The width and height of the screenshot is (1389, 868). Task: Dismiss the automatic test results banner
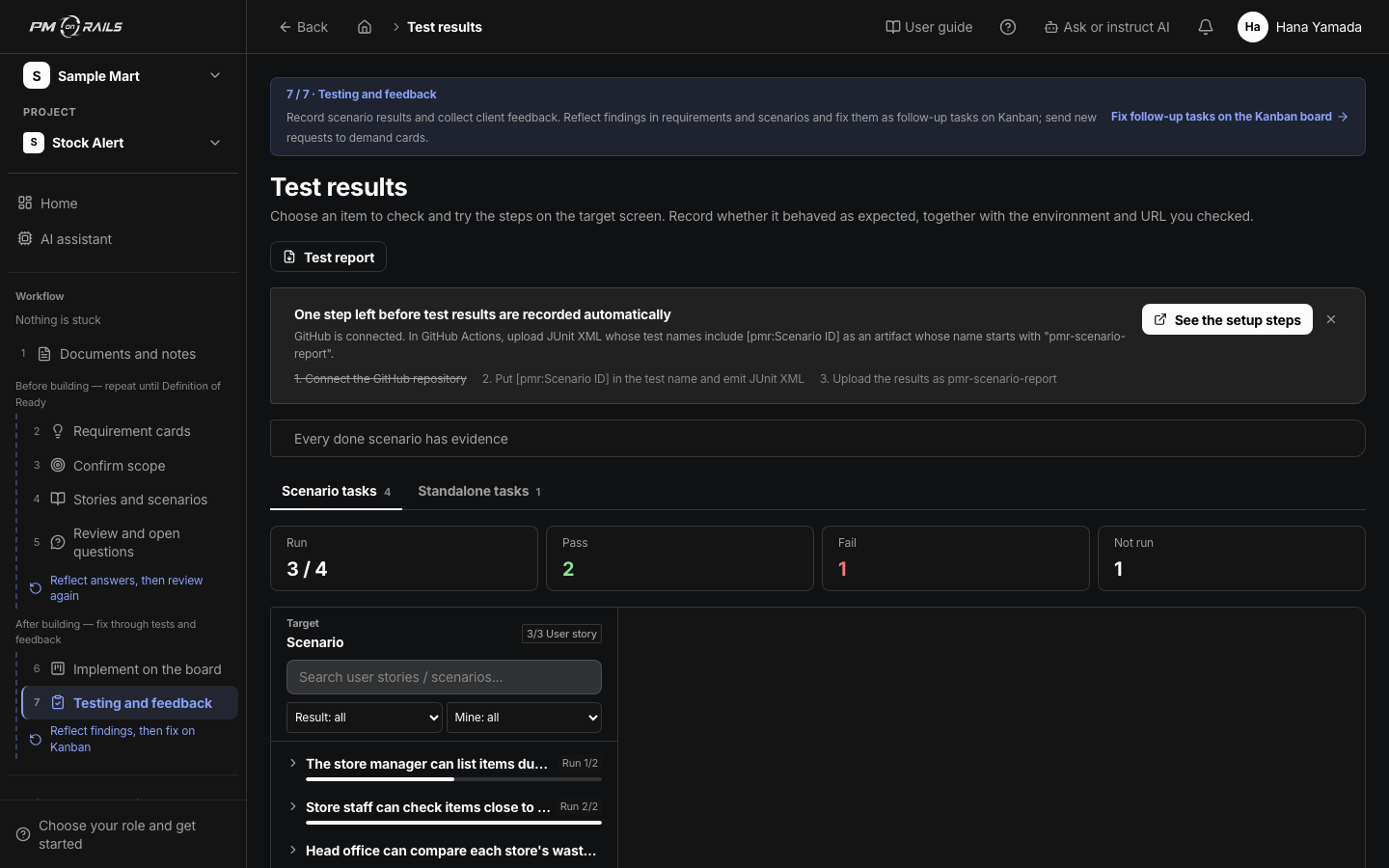click(1331, 319)
